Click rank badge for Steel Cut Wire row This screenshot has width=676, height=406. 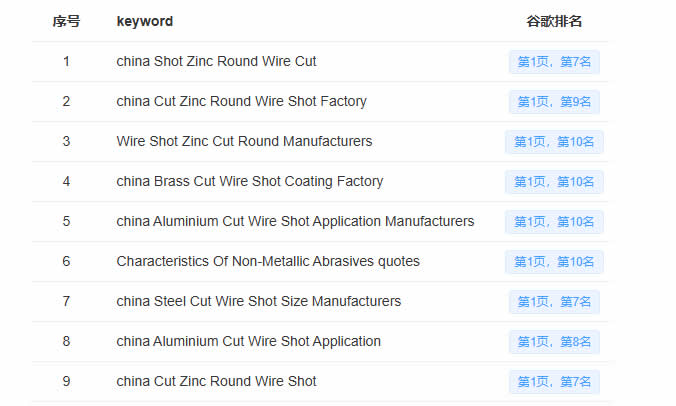pos(554,302)
